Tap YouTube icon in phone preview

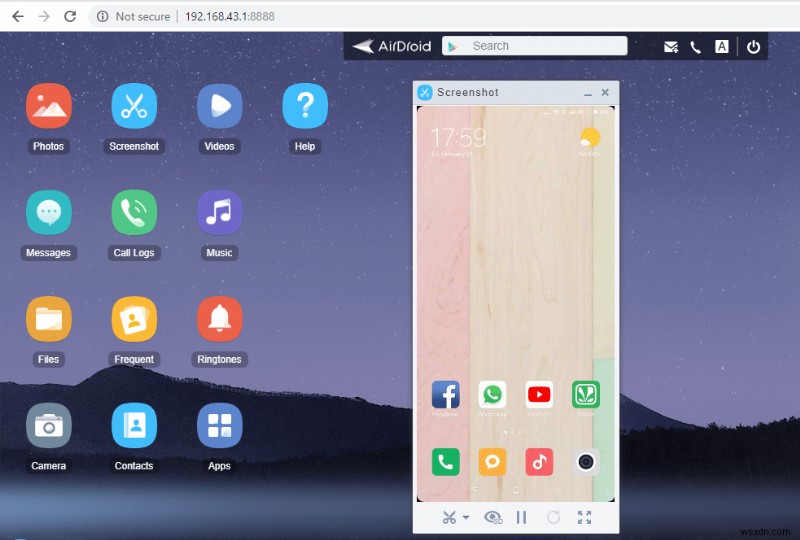[539, 395]
